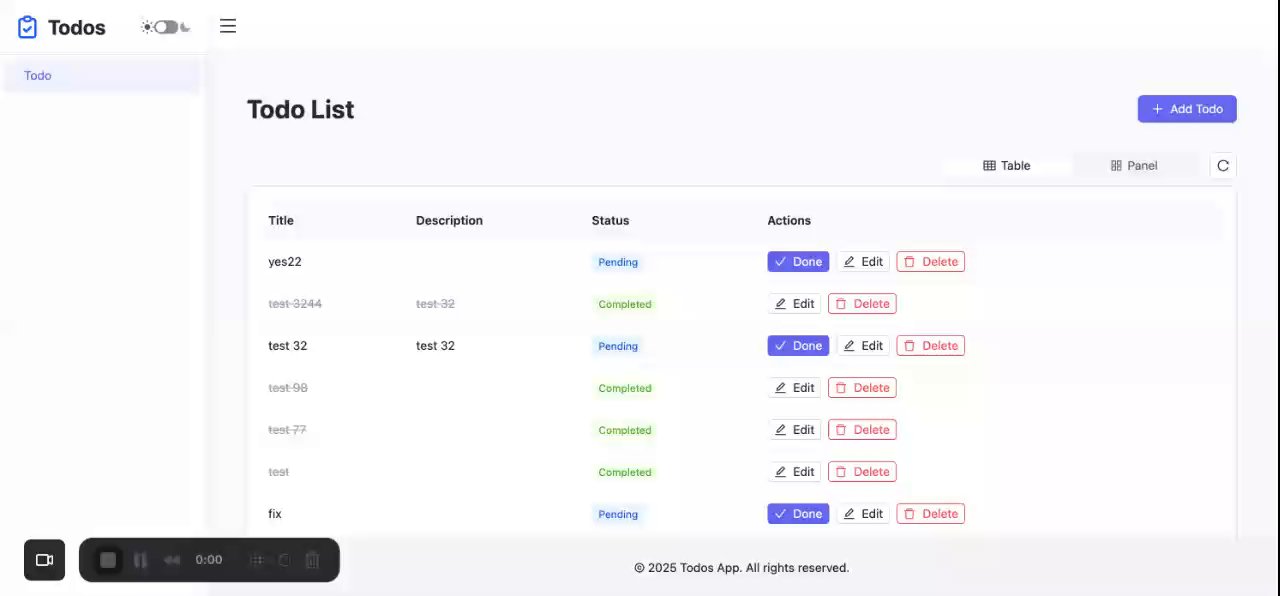This screenshot has height=596, width=1280.
Task: Delete the yes22 todo
Action: pyautogui.click(x=931, y=262)
